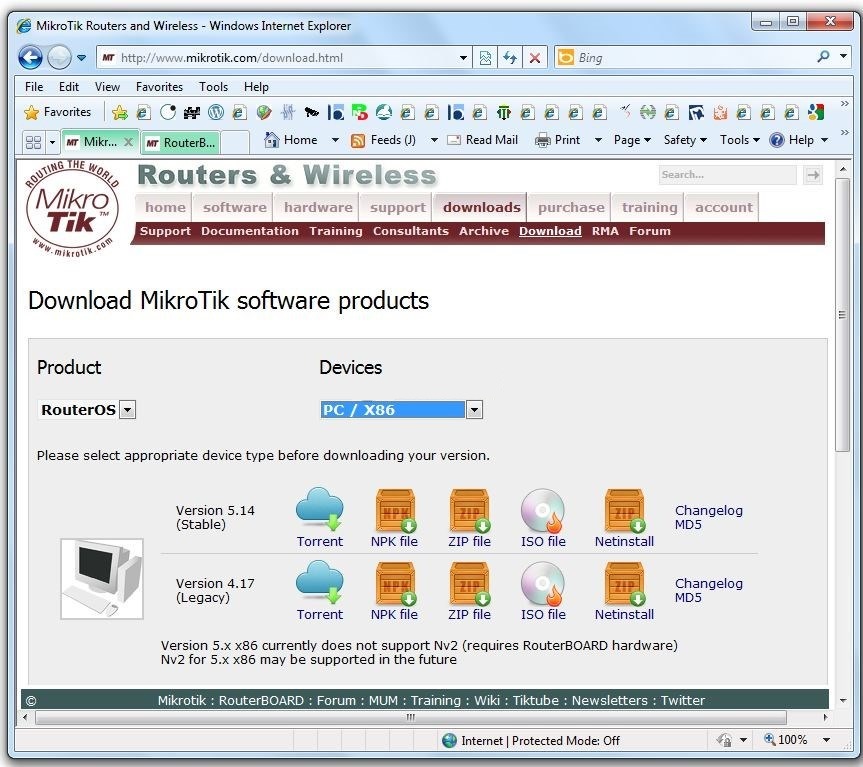863x767 pixels.
Task: Click the Torrent icon for Version 4.17
Action: click(x=319, y=582)
